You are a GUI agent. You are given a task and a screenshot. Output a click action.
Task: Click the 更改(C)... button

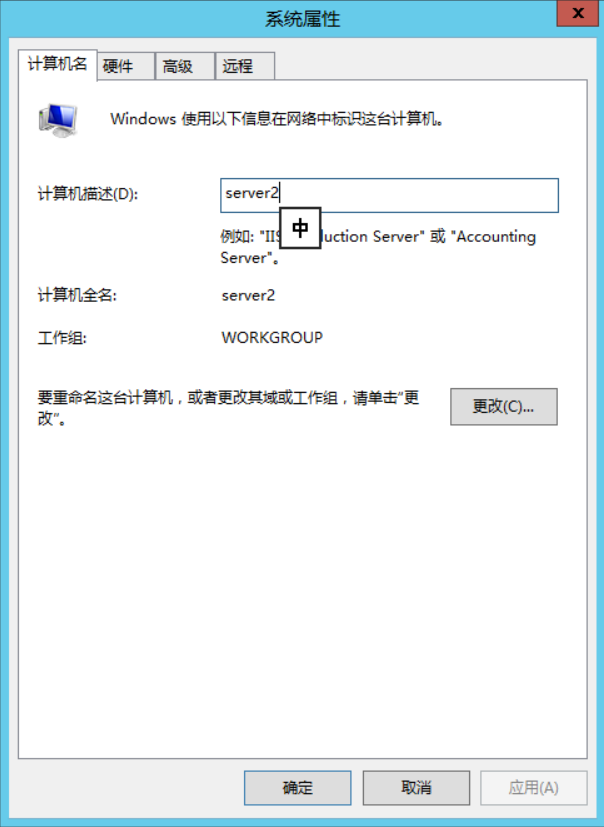[x=504, y=407]
